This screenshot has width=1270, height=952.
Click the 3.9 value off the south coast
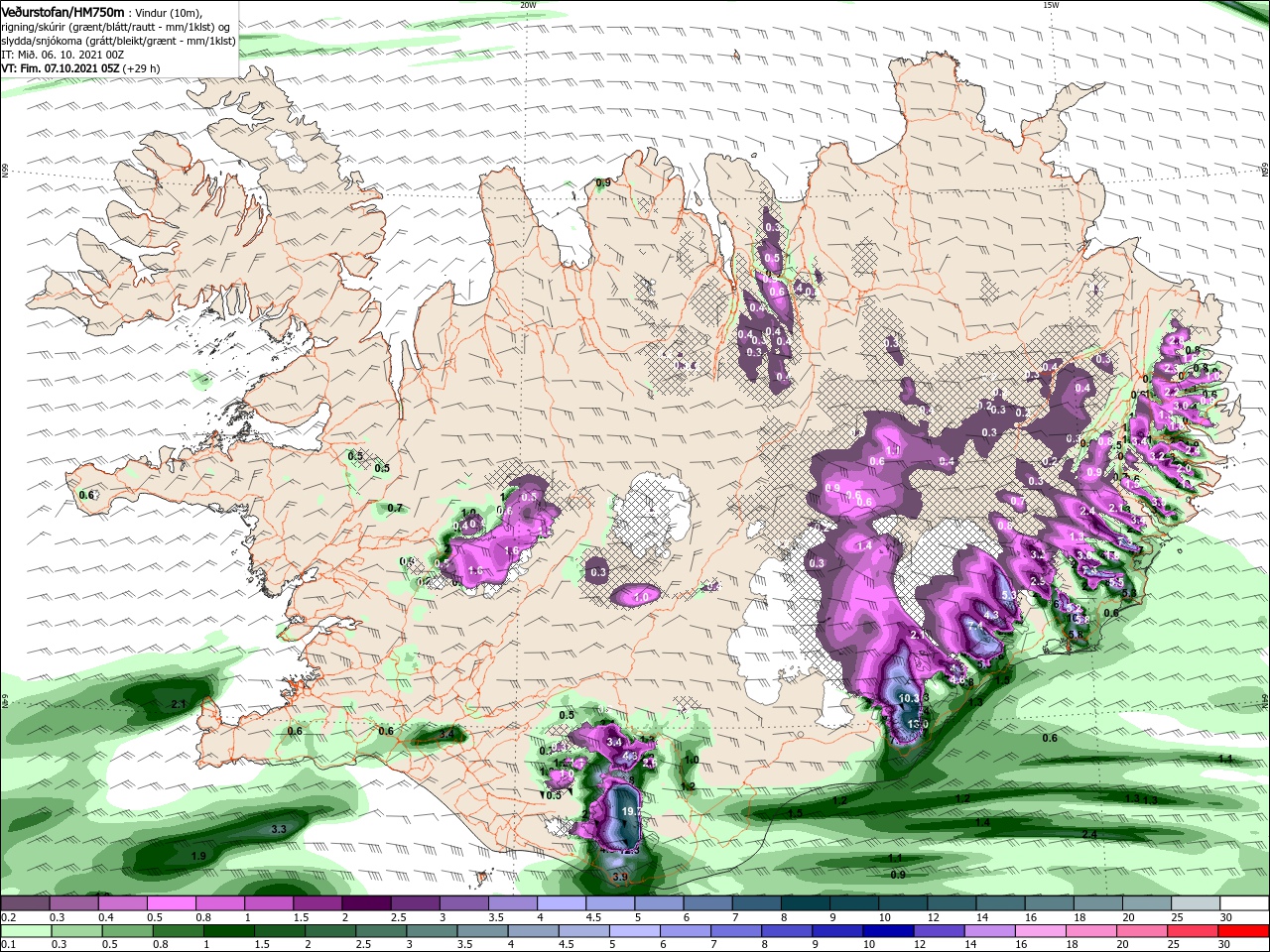pos(620,878)
